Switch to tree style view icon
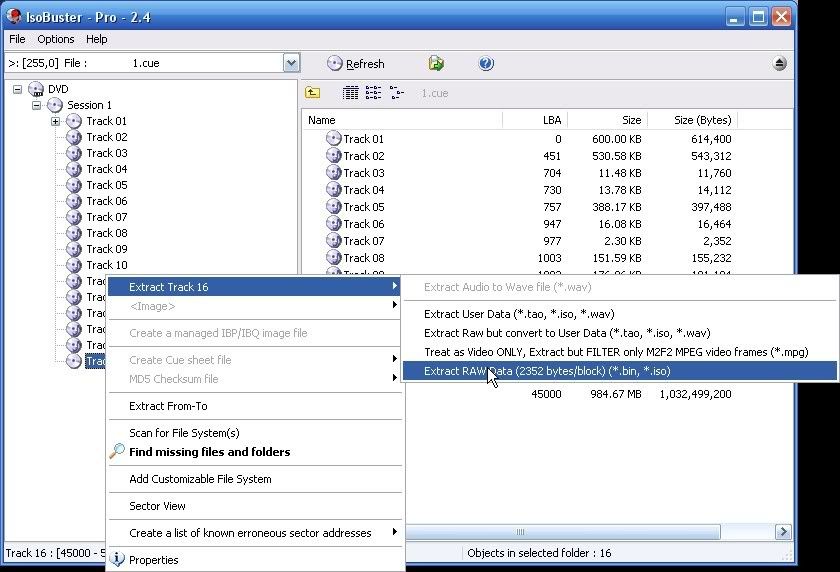 click(396, 93)
